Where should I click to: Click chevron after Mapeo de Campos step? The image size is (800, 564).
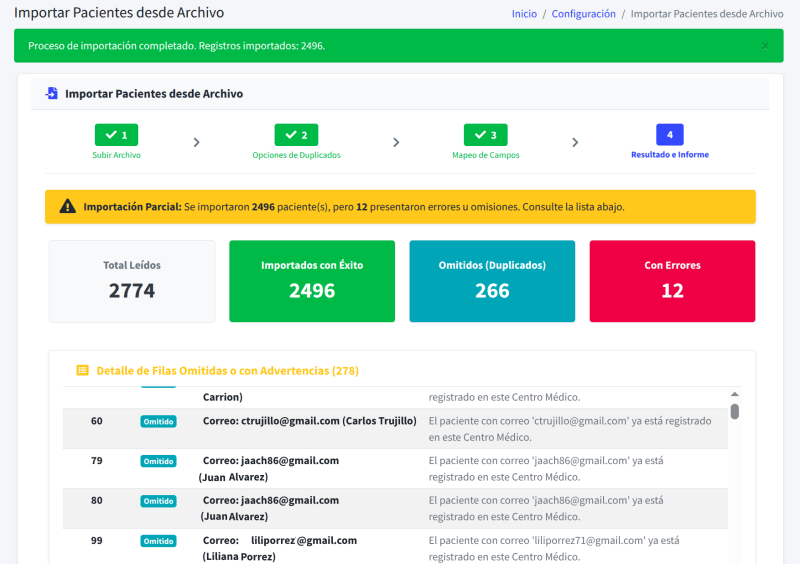[x=575, y=142]
